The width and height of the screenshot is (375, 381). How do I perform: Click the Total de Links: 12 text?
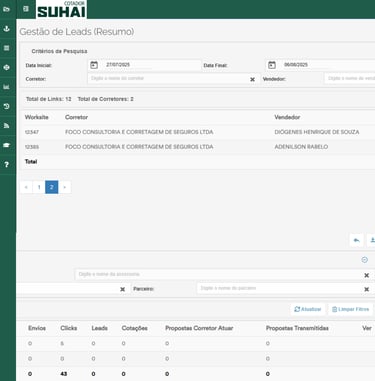[49, 99]
